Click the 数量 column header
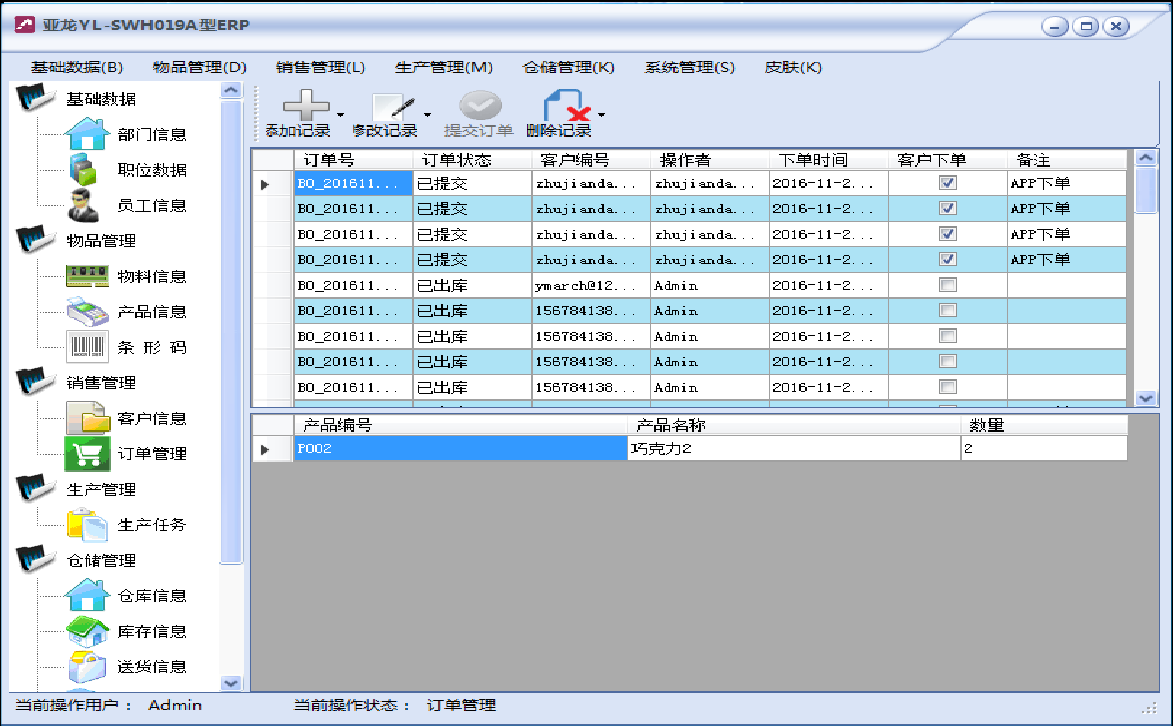This screenshot has height=726, width=1173. [1044, 425]
